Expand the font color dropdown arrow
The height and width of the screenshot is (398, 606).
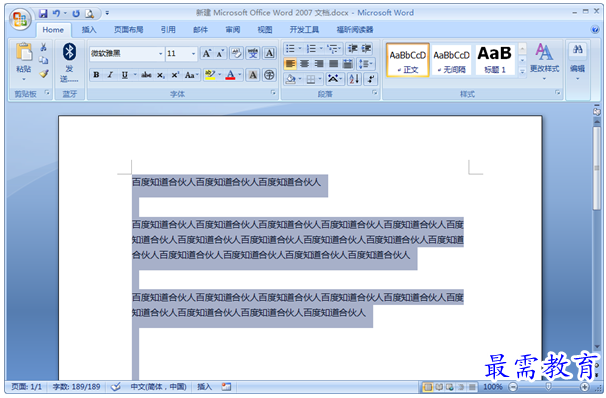[x=240, y=75]
